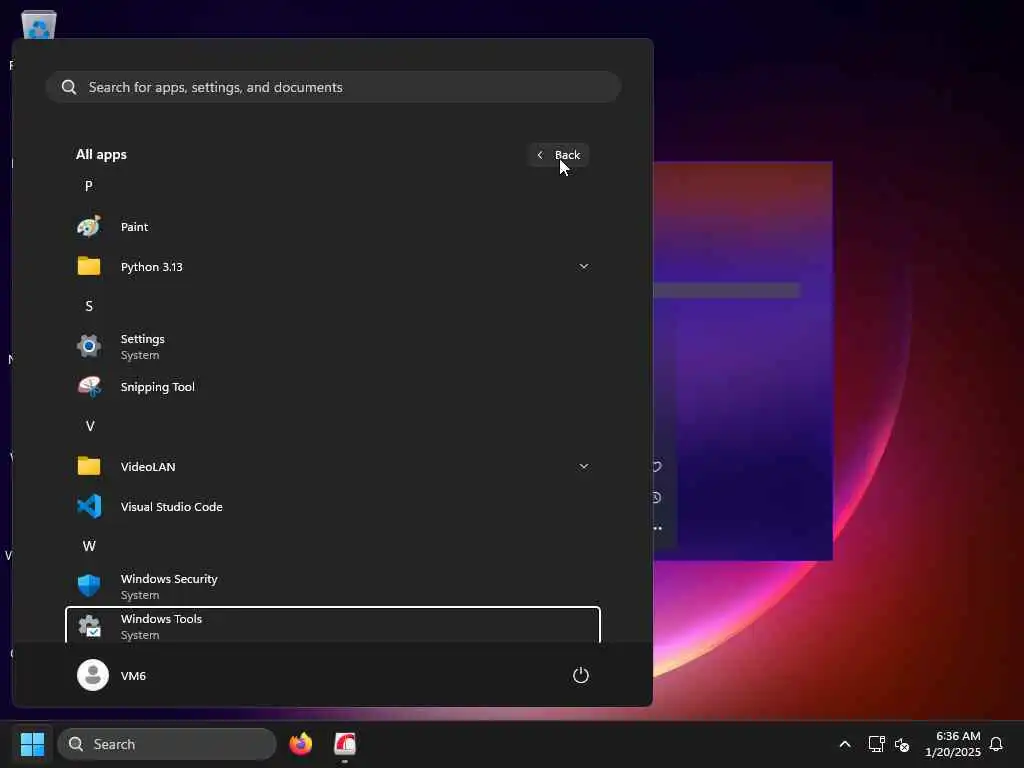
Task: Select the Visual Studio Code label
Action: tap(172, 507)
